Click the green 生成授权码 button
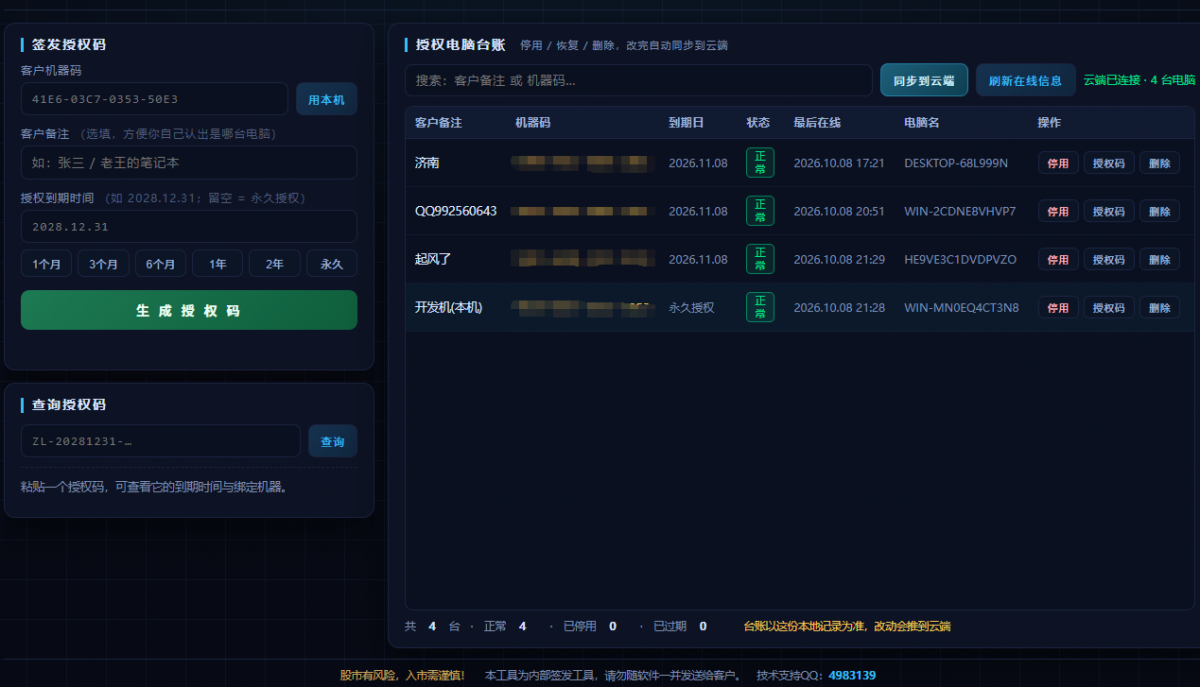The image size is (1200, 687). click(x=189, y=310)
